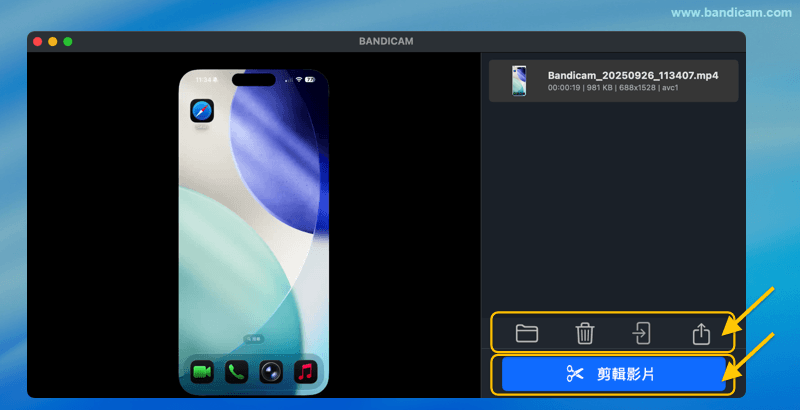
Task: Click the green fullscreen window button
Action: tap(68, 41)
